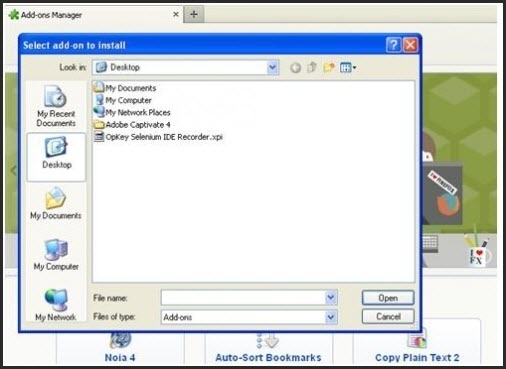
Task: Click the Back navigation icon in dialog
Action: (295, 68)
